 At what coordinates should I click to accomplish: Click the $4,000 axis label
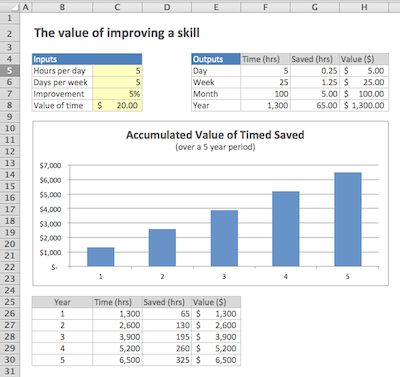(x=50, y=209)
